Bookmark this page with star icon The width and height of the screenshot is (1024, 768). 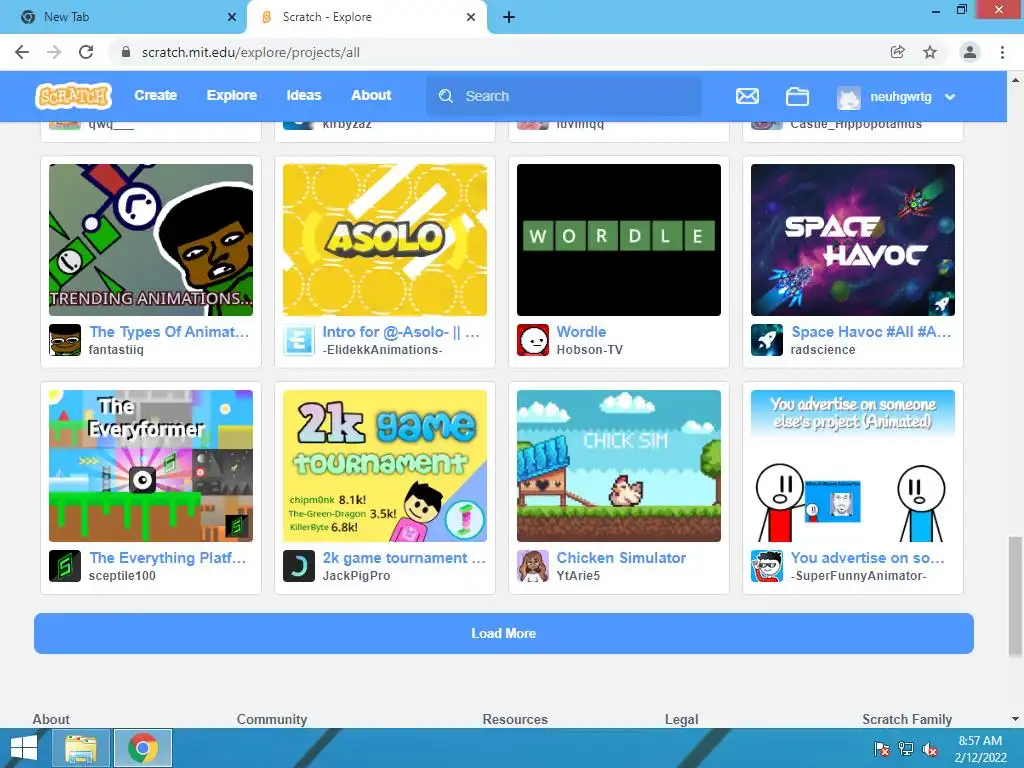click(930, 52)
